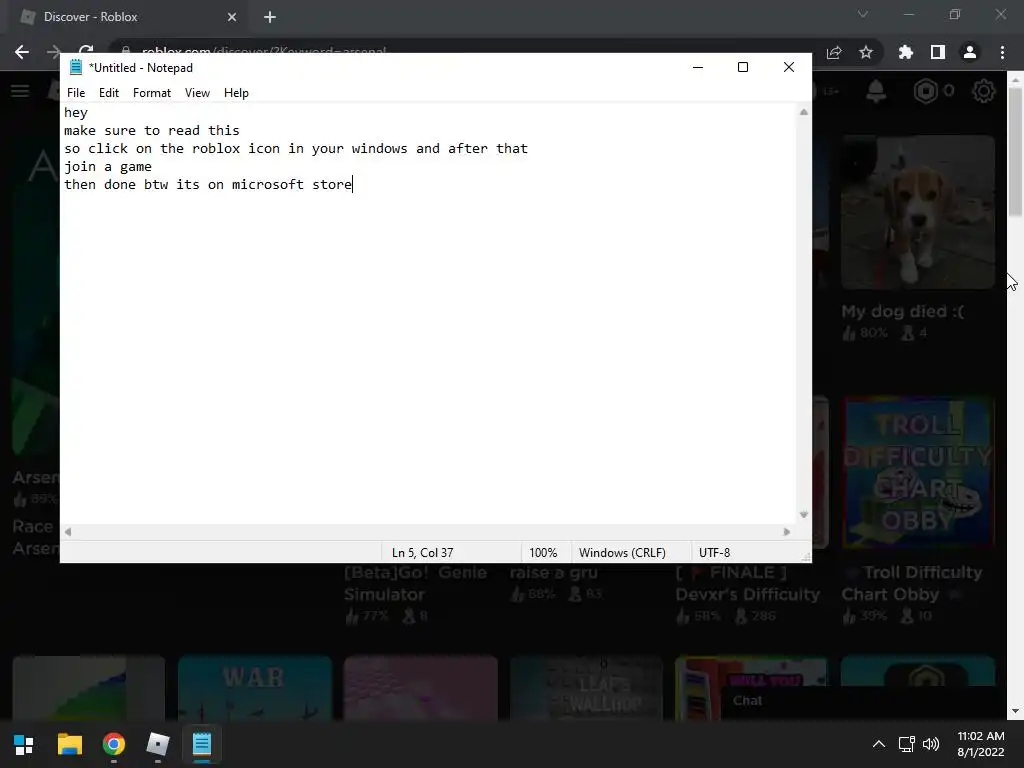Open Chrome profile avatar
1024x768 pixels.
tap(970, 52)
